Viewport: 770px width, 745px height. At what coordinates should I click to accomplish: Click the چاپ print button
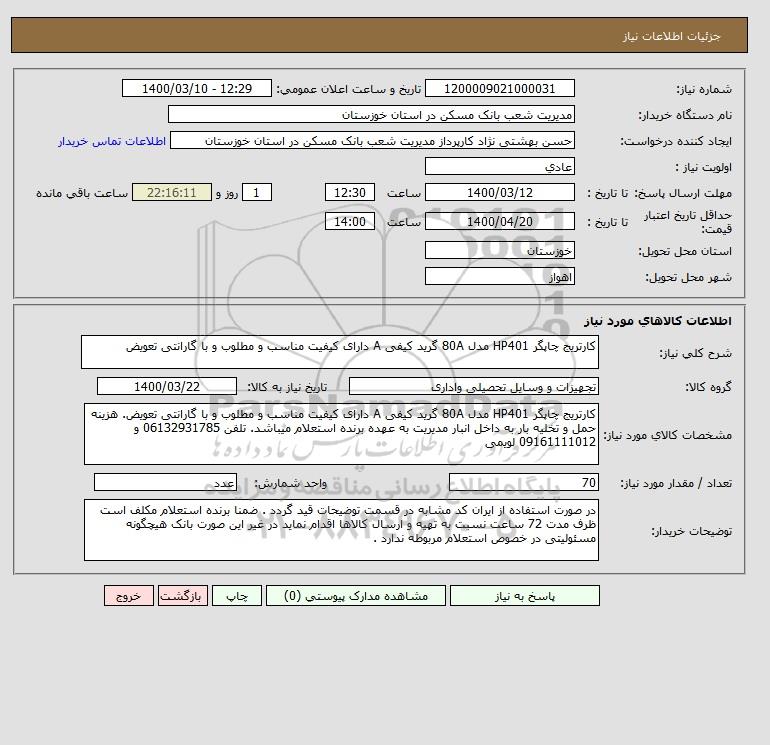pos(237,596)
